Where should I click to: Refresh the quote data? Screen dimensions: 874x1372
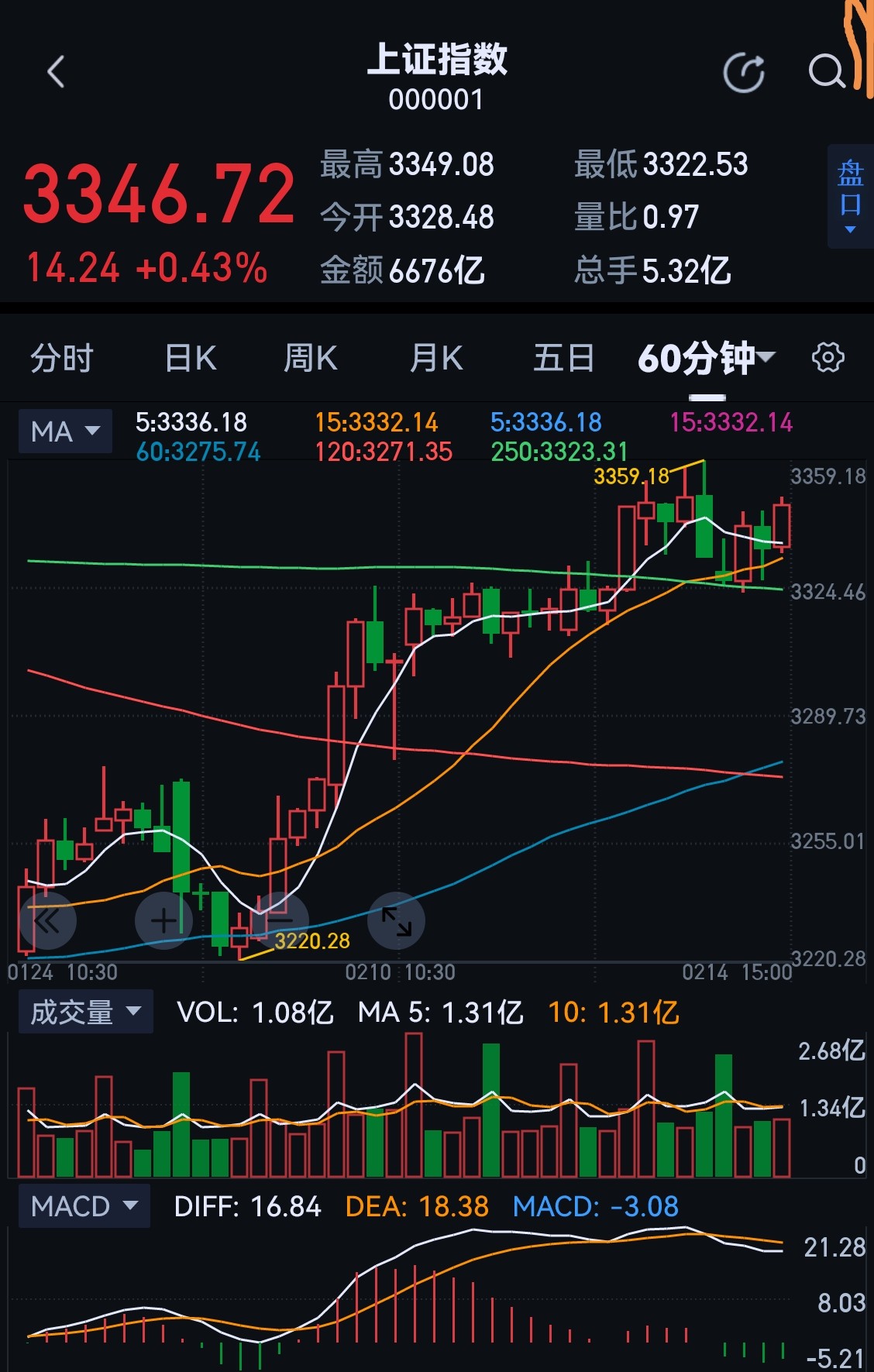pyautogui.click(x=744, y=73)
